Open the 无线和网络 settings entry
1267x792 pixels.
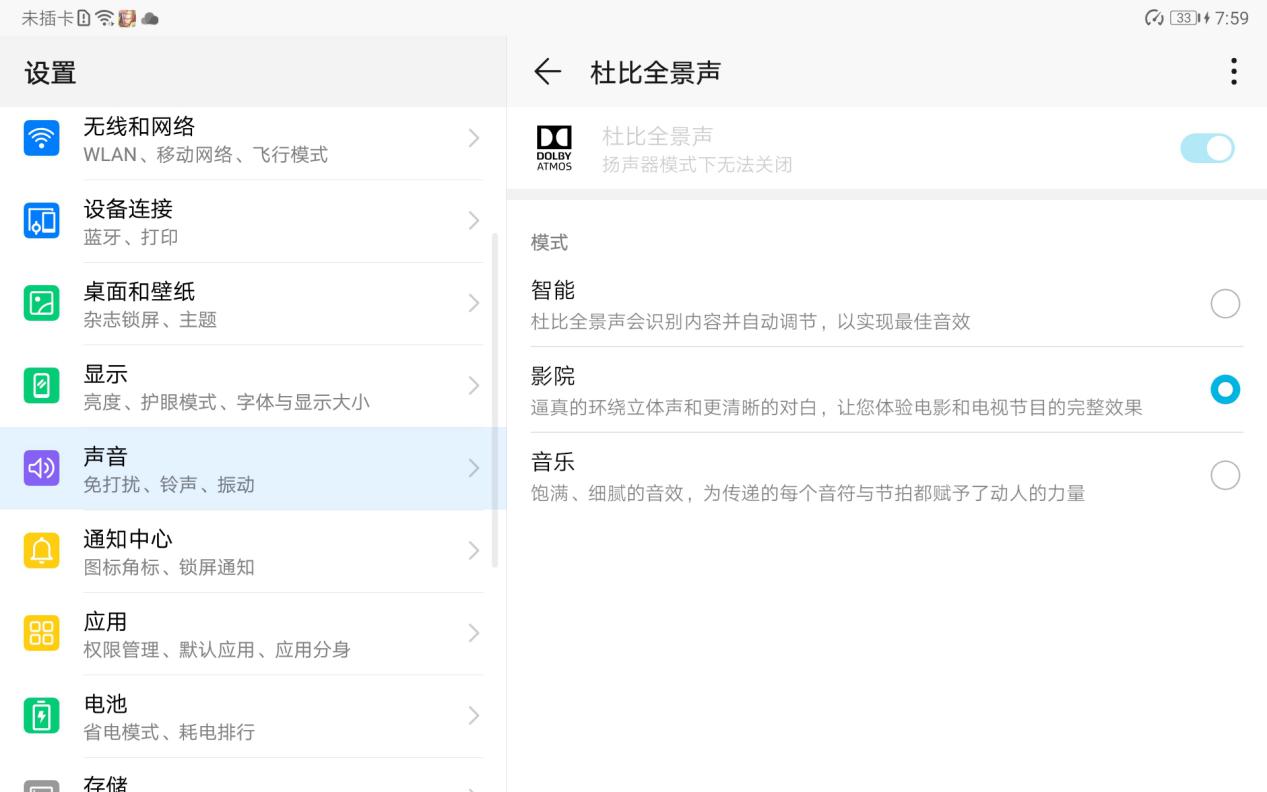253,139
